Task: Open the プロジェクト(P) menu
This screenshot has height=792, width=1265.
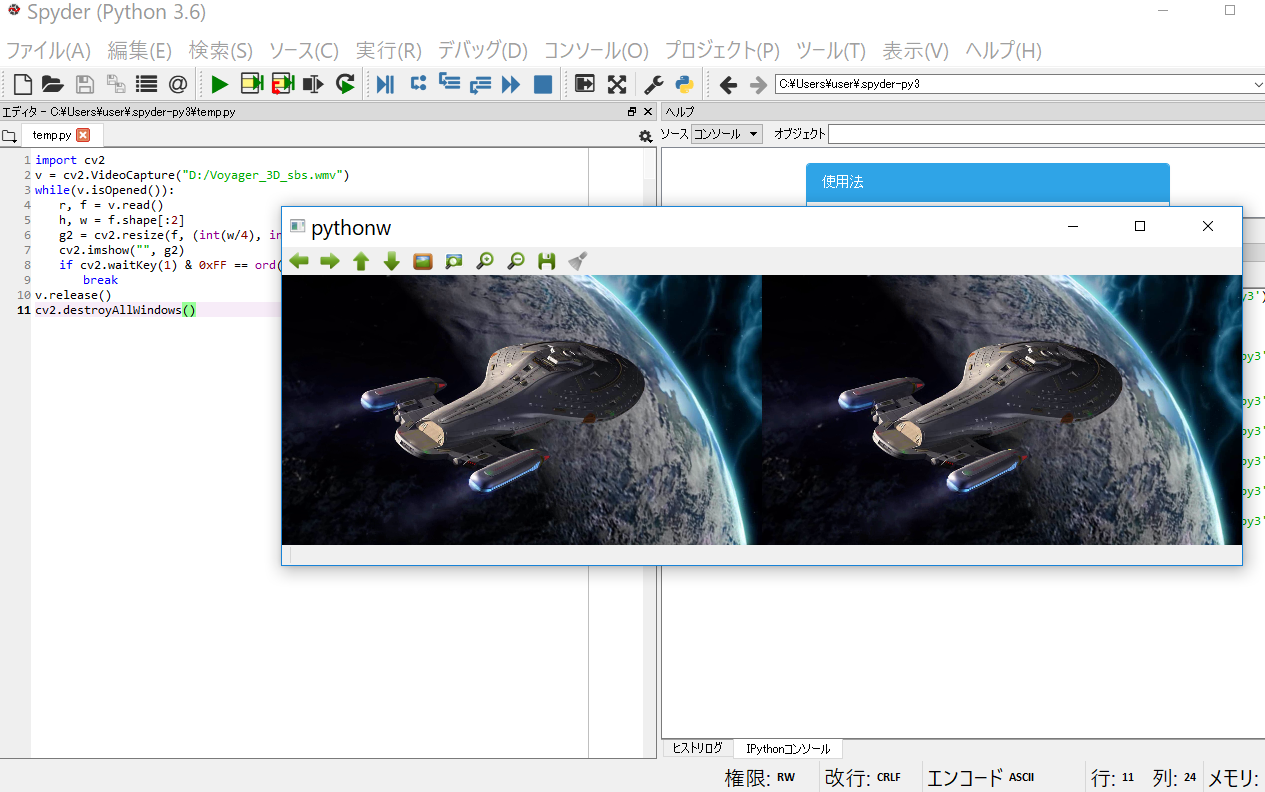Action: pyautogui.click(x=723, y=50)
